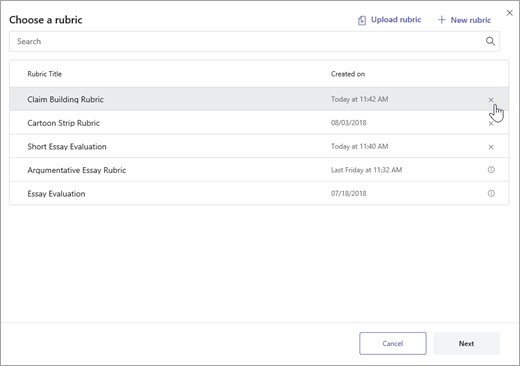Click the Next button
520x366 pixels.
tap(466, 343)
